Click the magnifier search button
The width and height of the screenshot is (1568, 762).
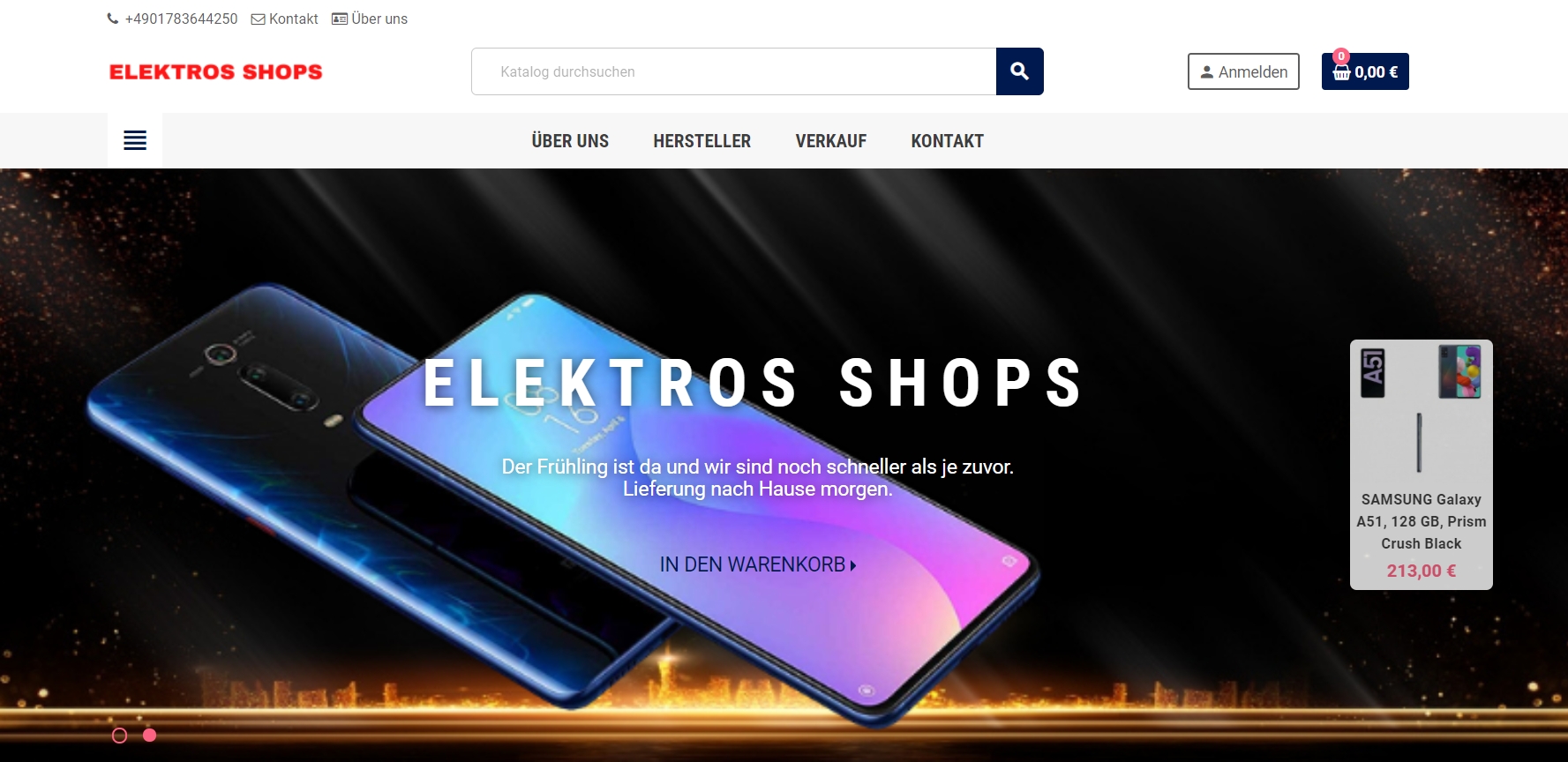click(x=1019, y=71)
